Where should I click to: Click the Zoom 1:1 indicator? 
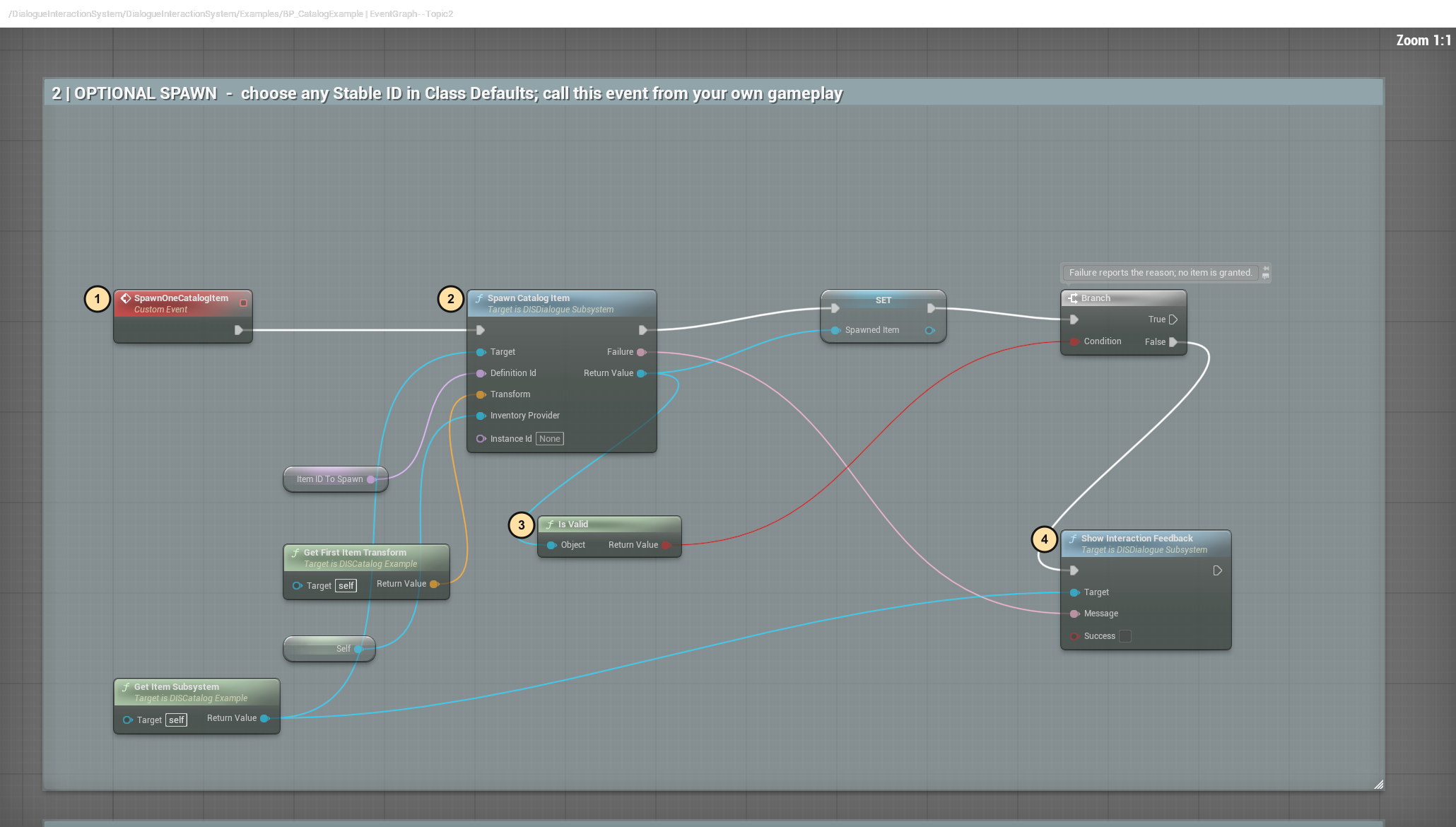pyautogui.click(x=1423, y=40)
